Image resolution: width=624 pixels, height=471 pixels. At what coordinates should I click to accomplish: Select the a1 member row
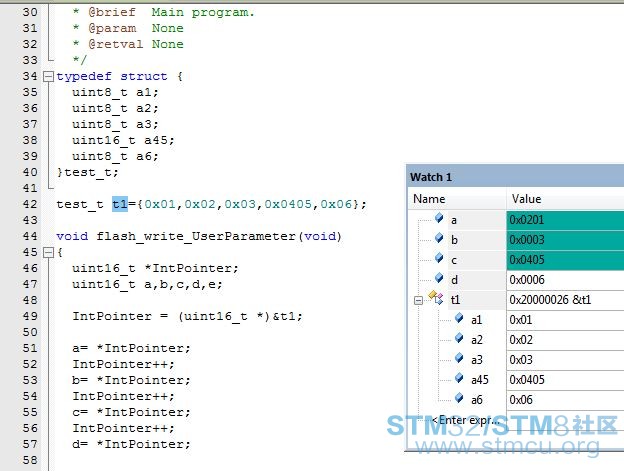point(516,320)
